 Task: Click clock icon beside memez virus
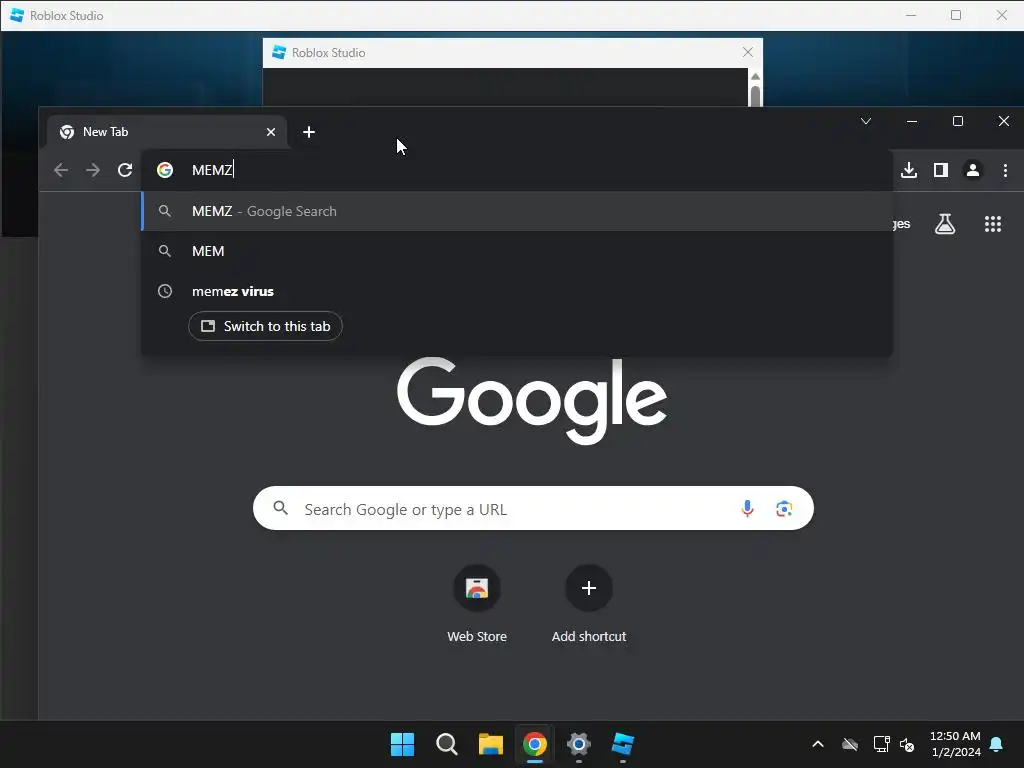pyautogui.click(x=165, y=291)
